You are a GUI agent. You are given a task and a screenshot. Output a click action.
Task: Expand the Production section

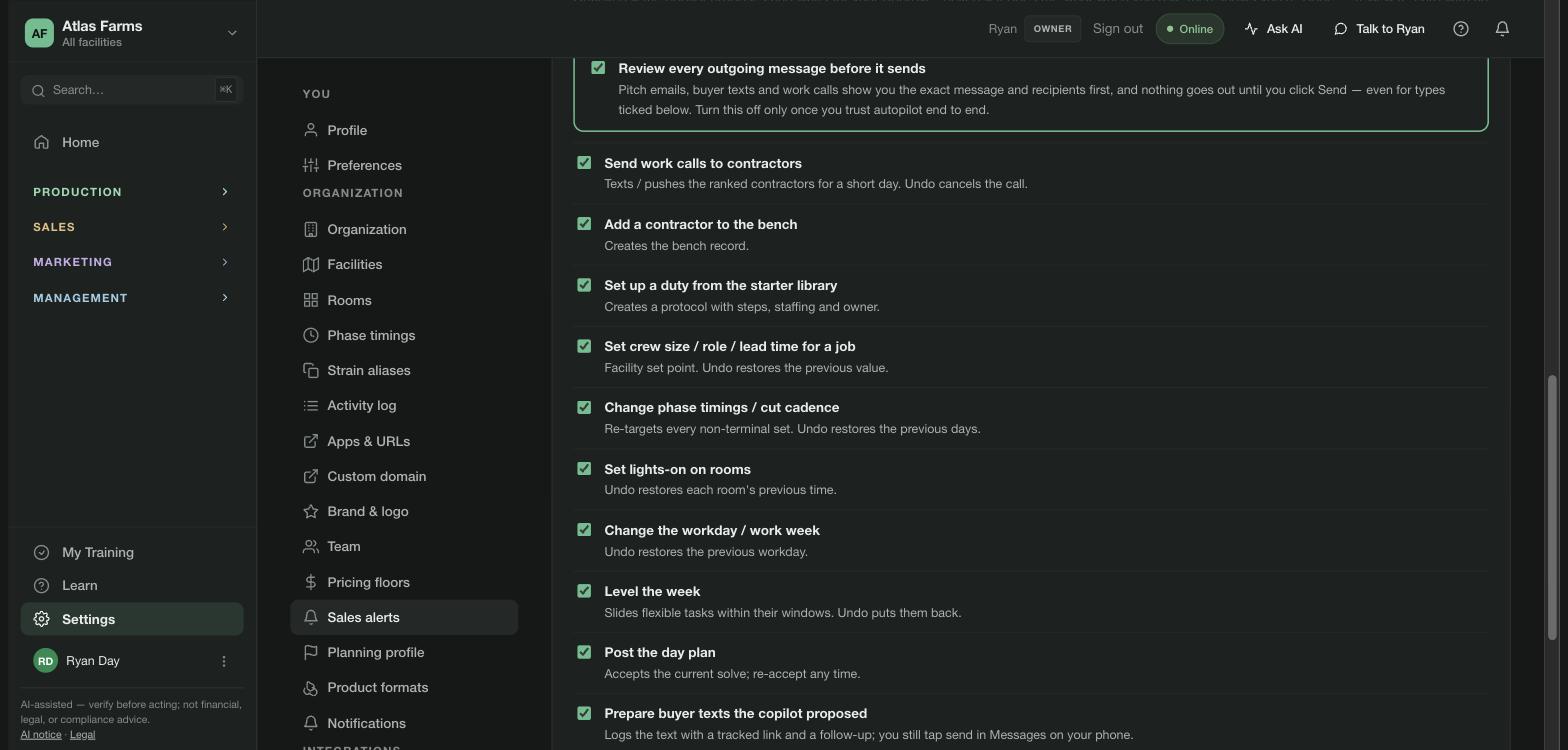click(x=131, y=192)
